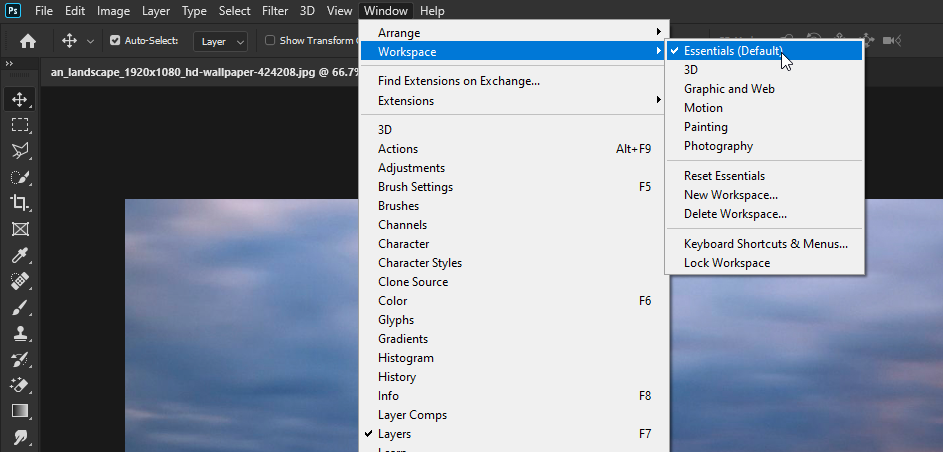Toggle the Auto-Select checkbox

(x=115, y=41)
